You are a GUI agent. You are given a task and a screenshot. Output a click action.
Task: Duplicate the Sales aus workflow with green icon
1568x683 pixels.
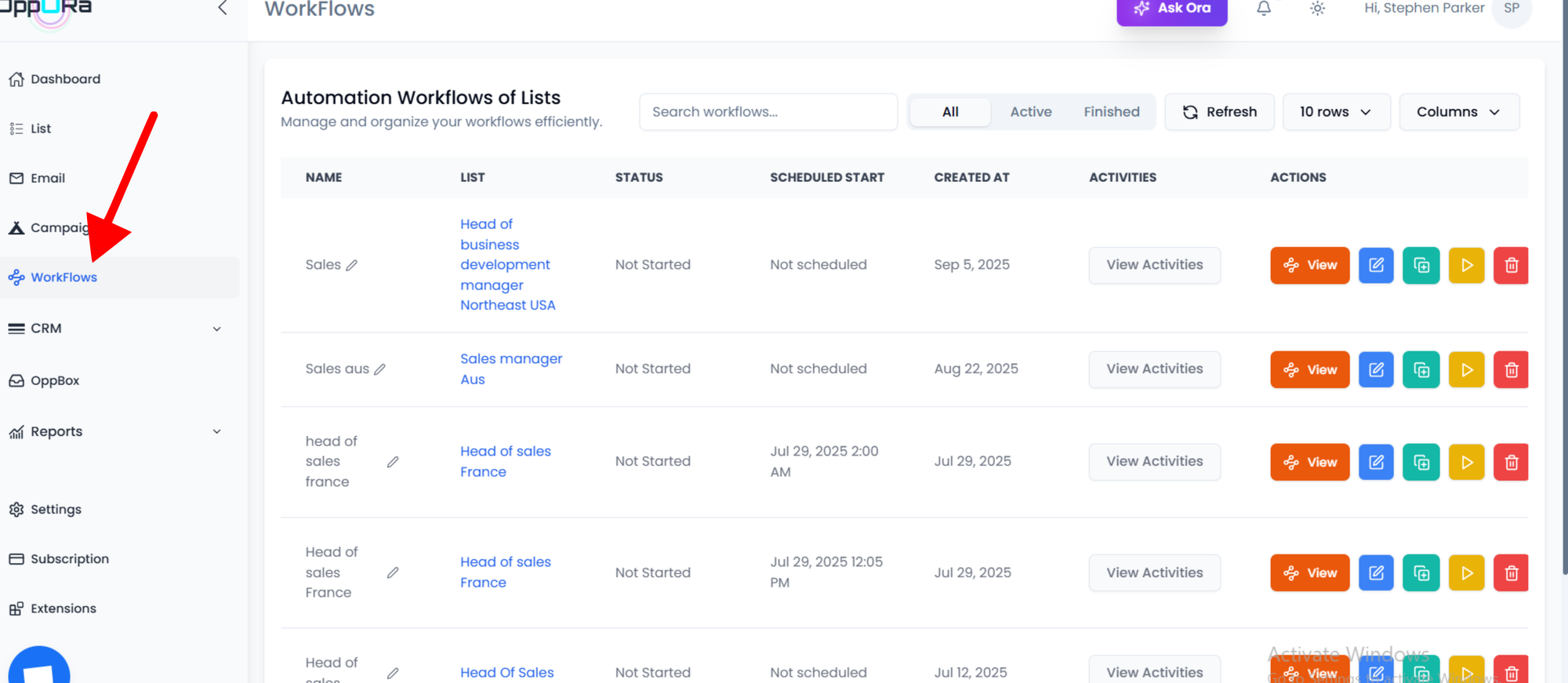coord(1421,369)
